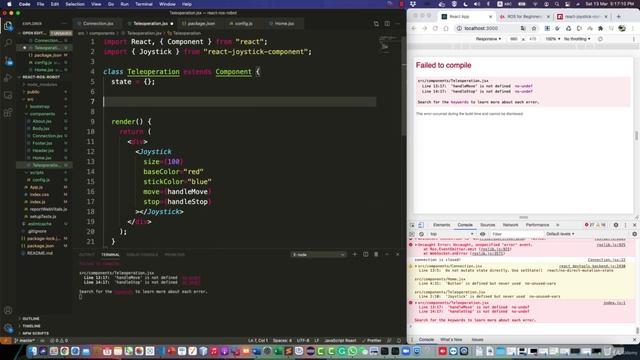Open the Chrome profile avatar

tap(622, 28)
